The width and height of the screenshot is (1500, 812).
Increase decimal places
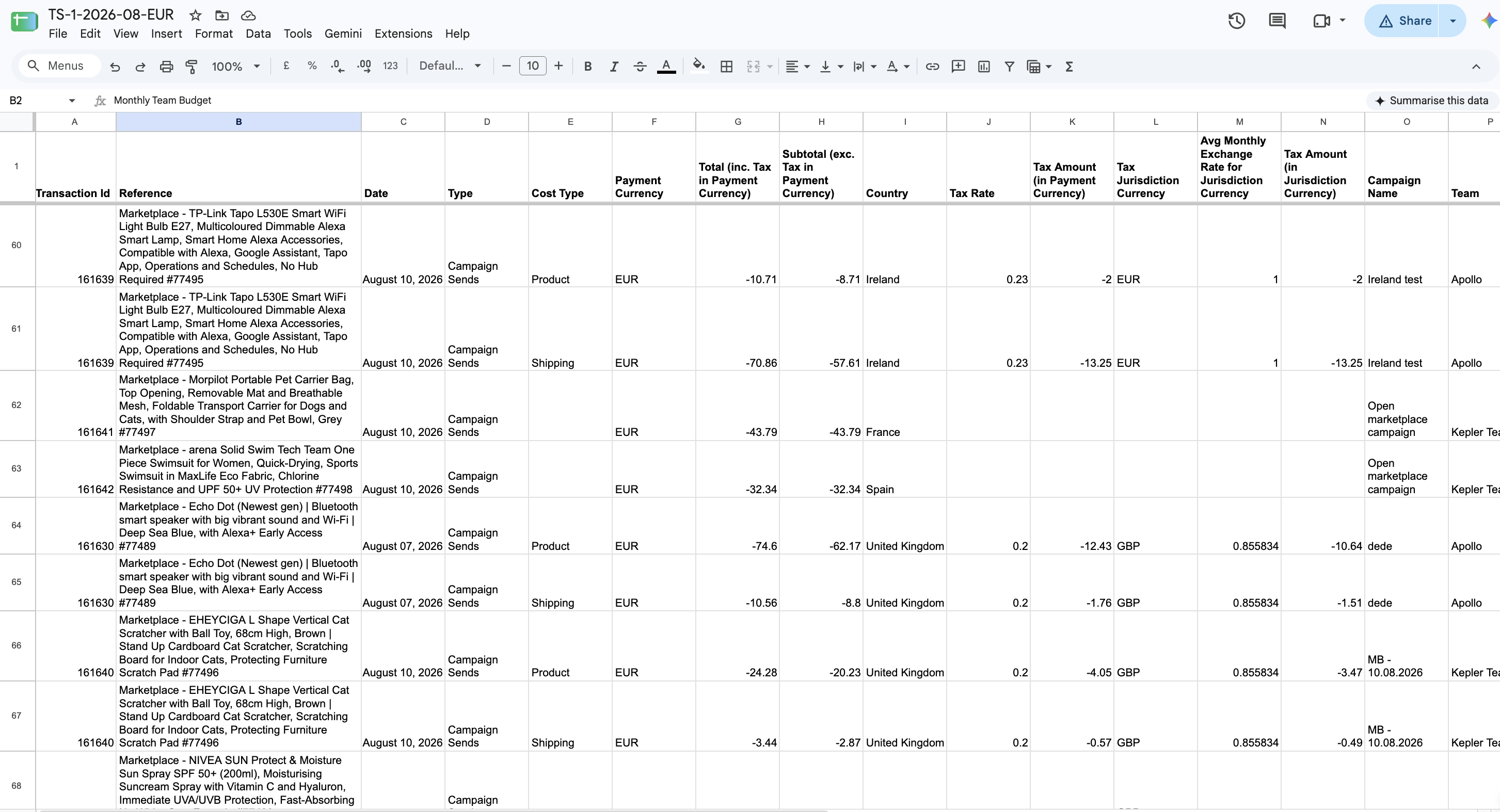click(364, 66)
